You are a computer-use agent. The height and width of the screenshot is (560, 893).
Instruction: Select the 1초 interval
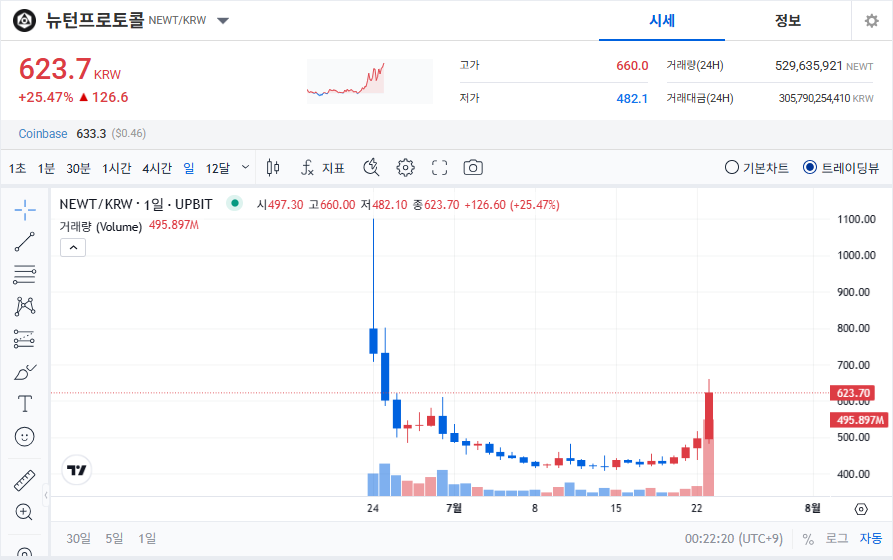[x=17, y=169]
